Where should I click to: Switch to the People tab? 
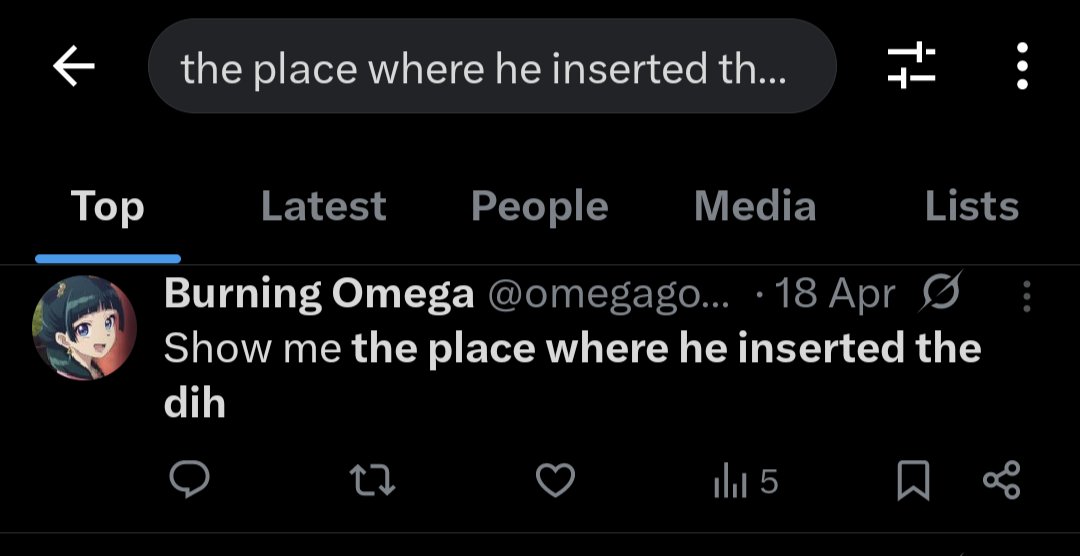539,206
